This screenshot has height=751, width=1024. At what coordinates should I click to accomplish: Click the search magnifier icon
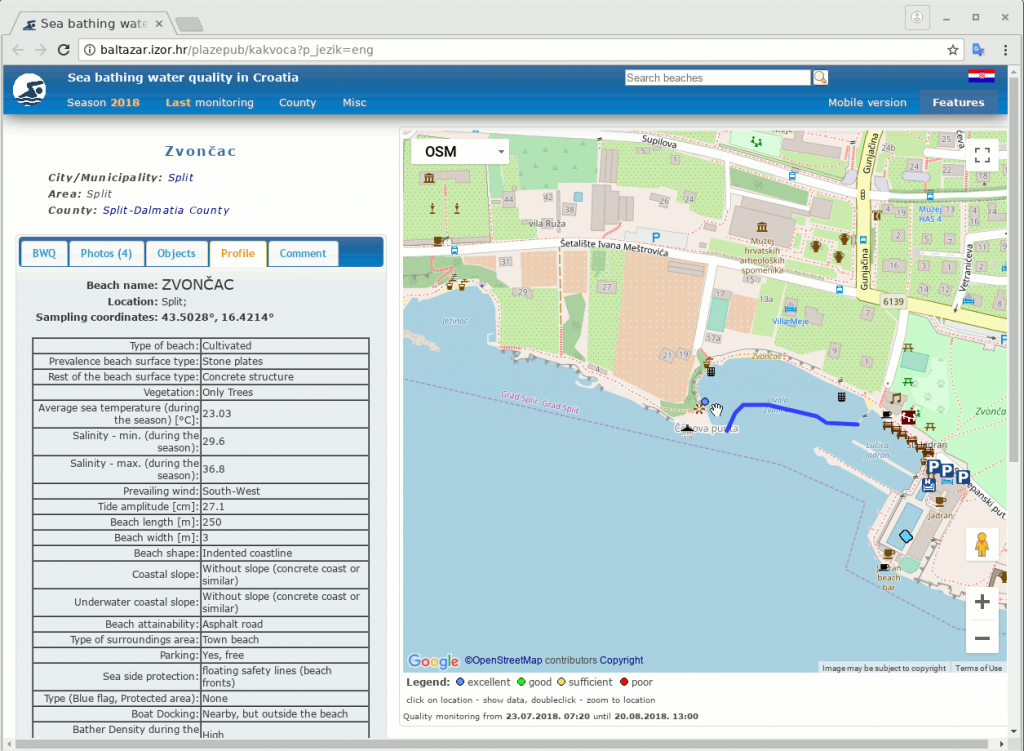pyautogui.click(x=820, y=78)
